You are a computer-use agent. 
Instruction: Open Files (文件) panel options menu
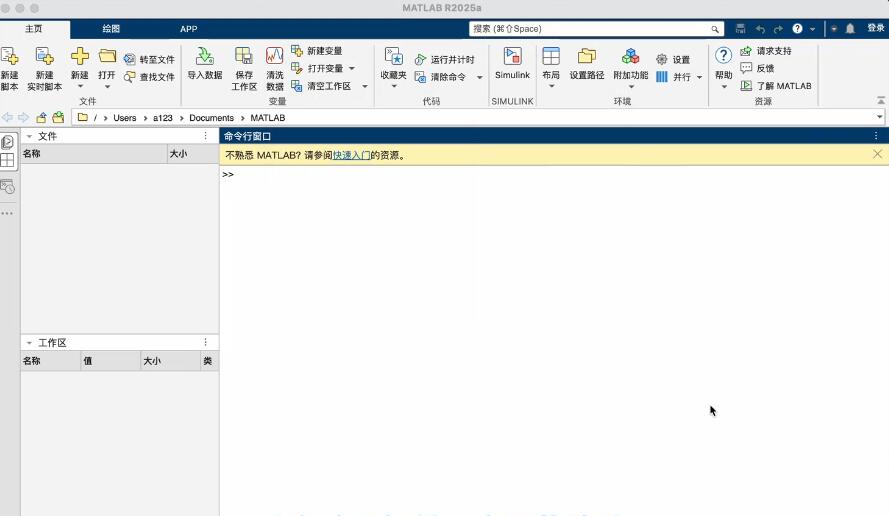click(206, 136)
